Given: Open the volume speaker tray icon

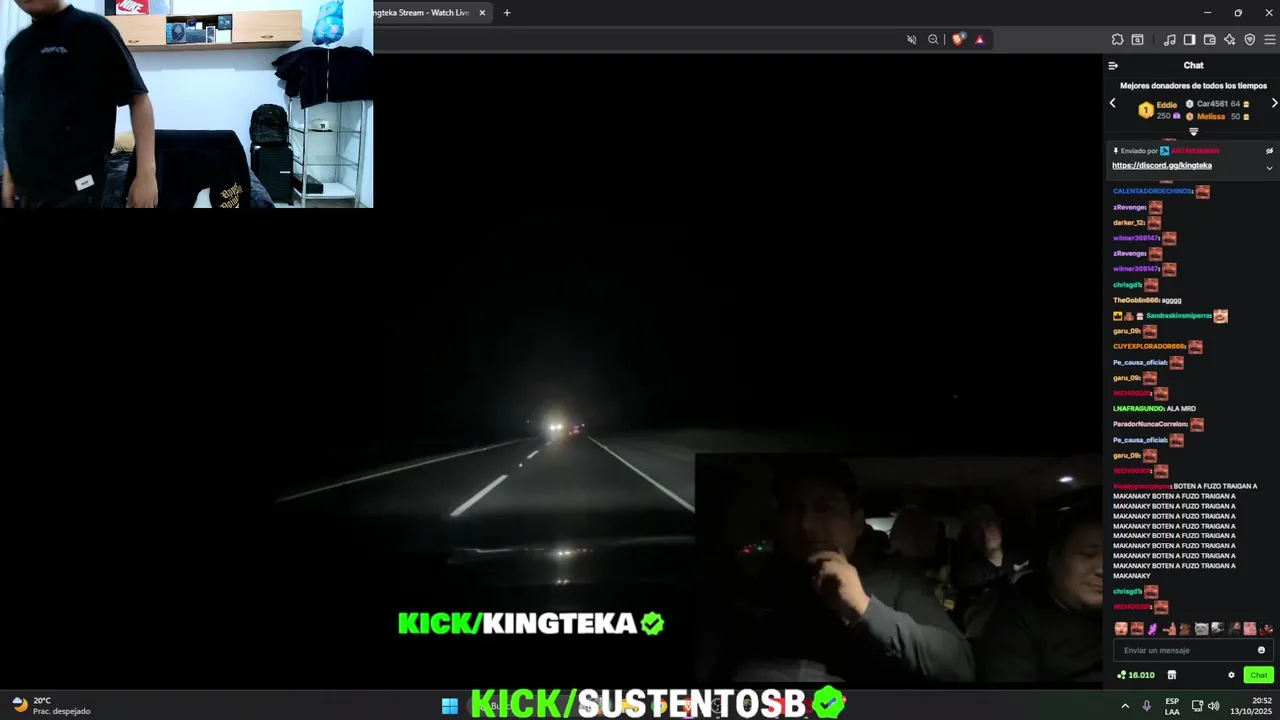Looking at the screenshot, I should coord(1213,706).
